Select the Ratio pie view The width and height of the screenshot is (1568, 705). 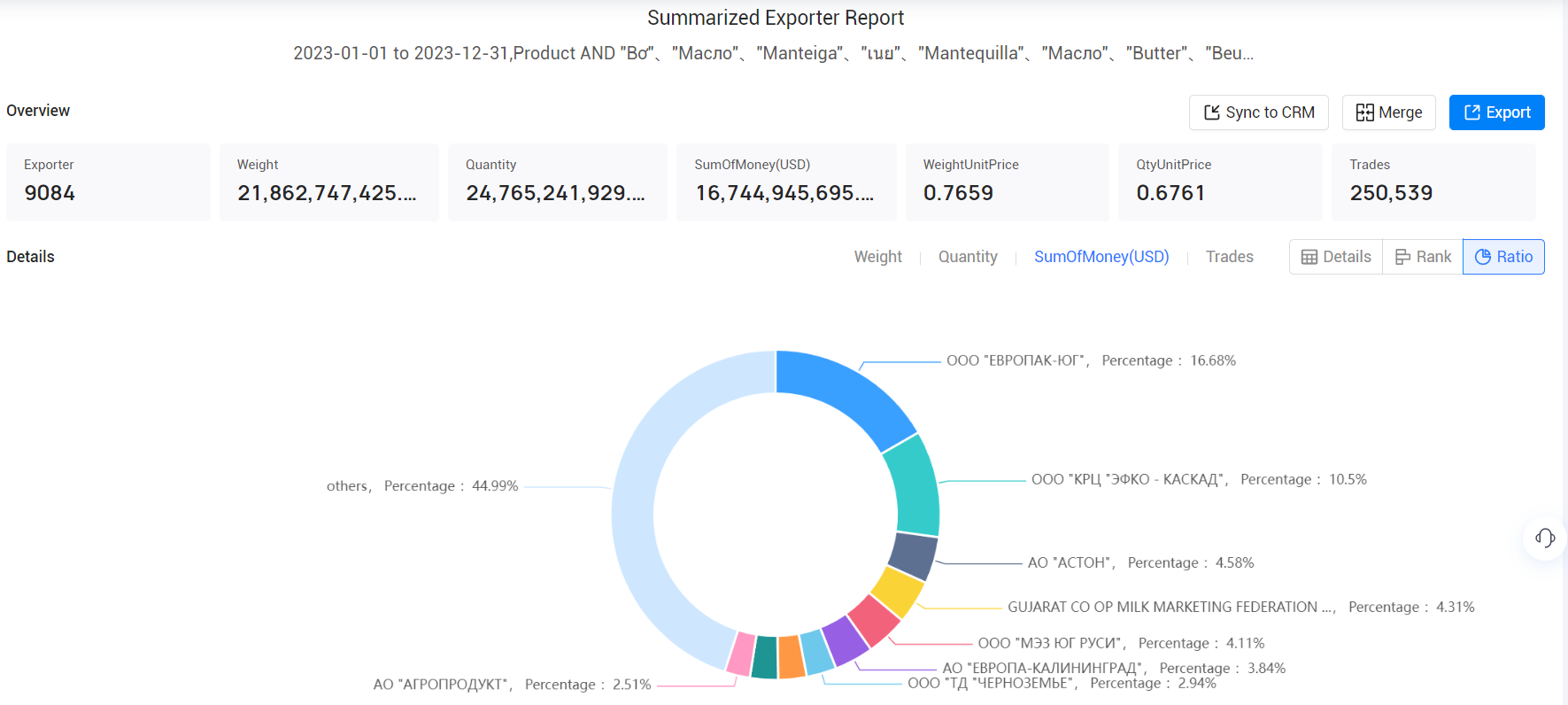pyautogui.click(x=1503, y=257)
